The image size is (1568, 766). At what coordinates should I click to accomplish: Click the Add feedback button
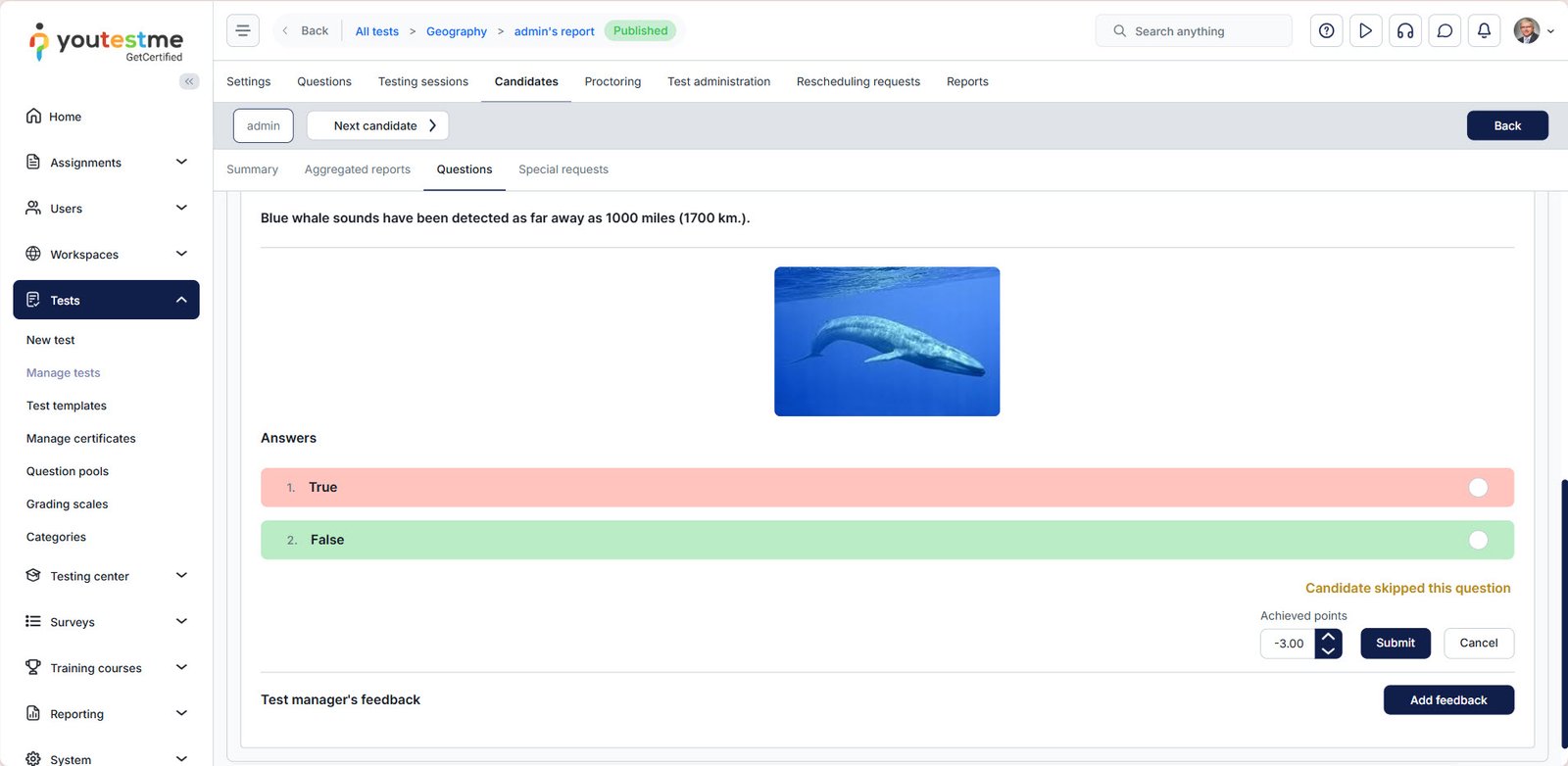click(x=1447, y=699)
